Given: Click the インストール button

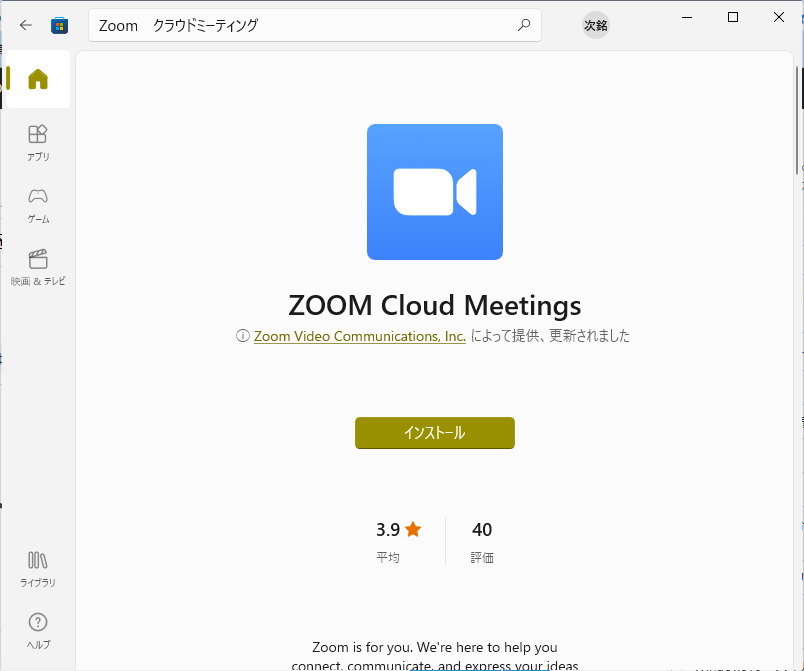Looking at the screenshot, I should click(x=435, y=433).
